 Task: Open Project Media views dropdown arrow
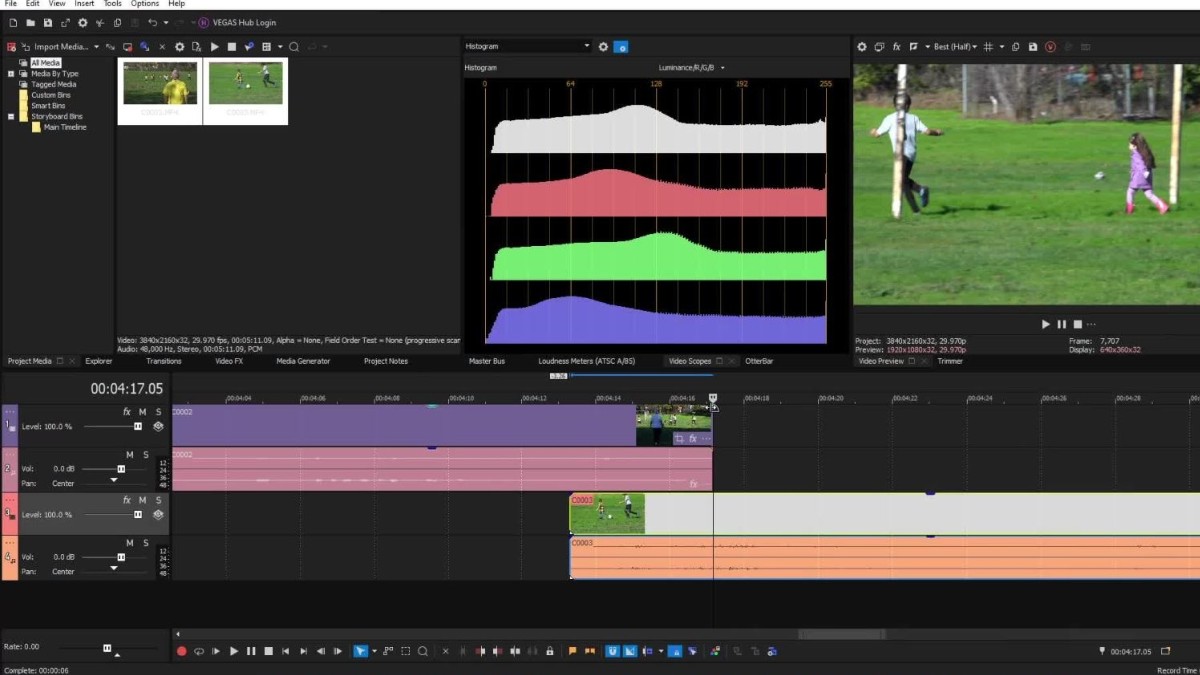coord(280,47)
